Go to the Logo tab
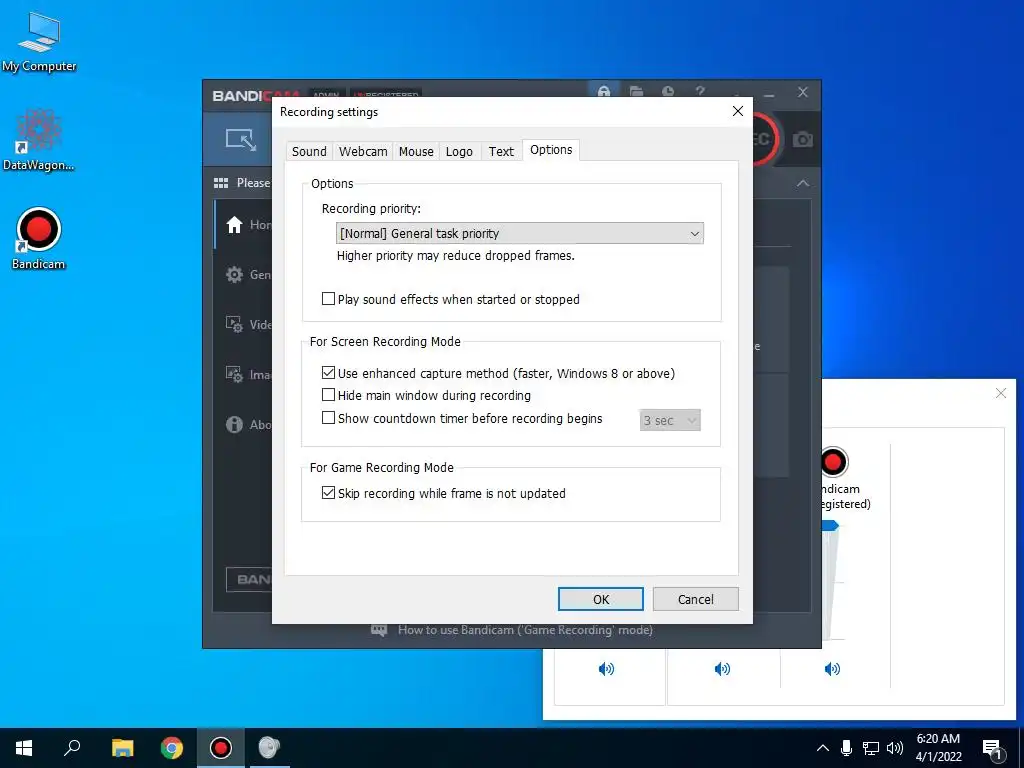Image resolution: width=1024 pixels, height=768 pixels. coord(459,152)
